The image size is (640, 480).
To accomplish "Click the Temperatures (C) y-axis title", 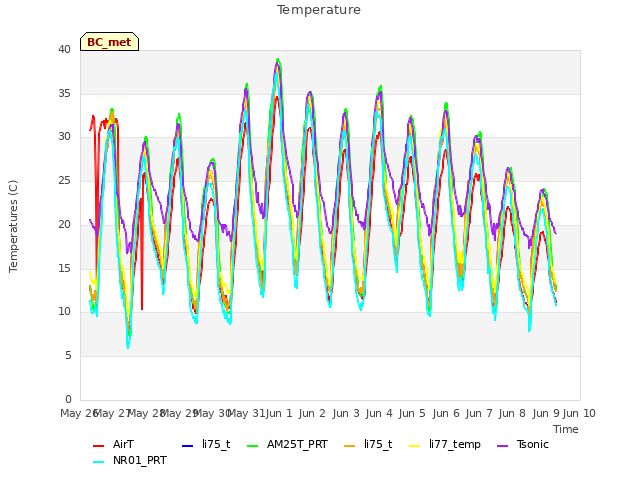I will 13,226.
